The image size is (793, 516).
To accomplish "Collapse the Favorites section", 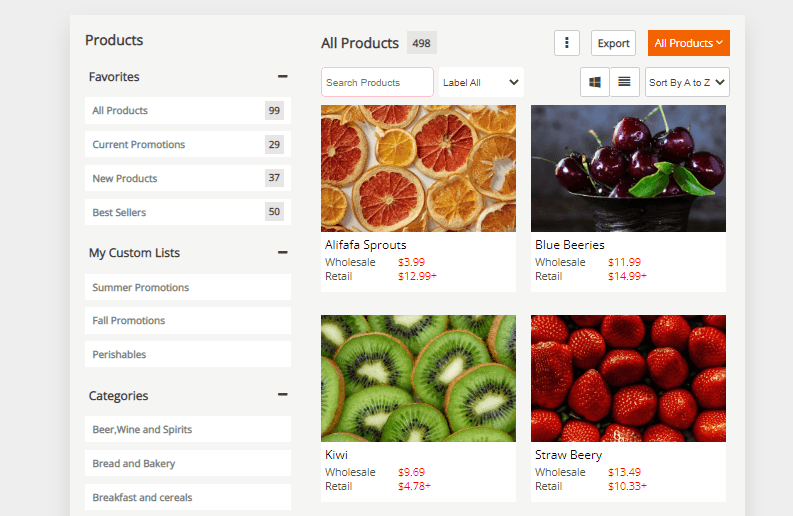I will tap(283, 77).
